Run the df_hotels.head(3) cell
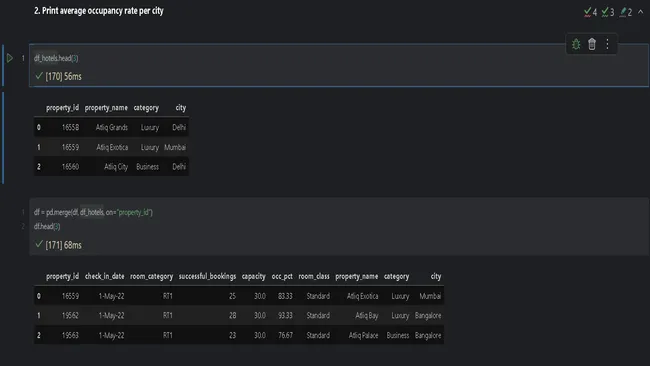Viewport: 650px width, 366px height. point(10,58)
